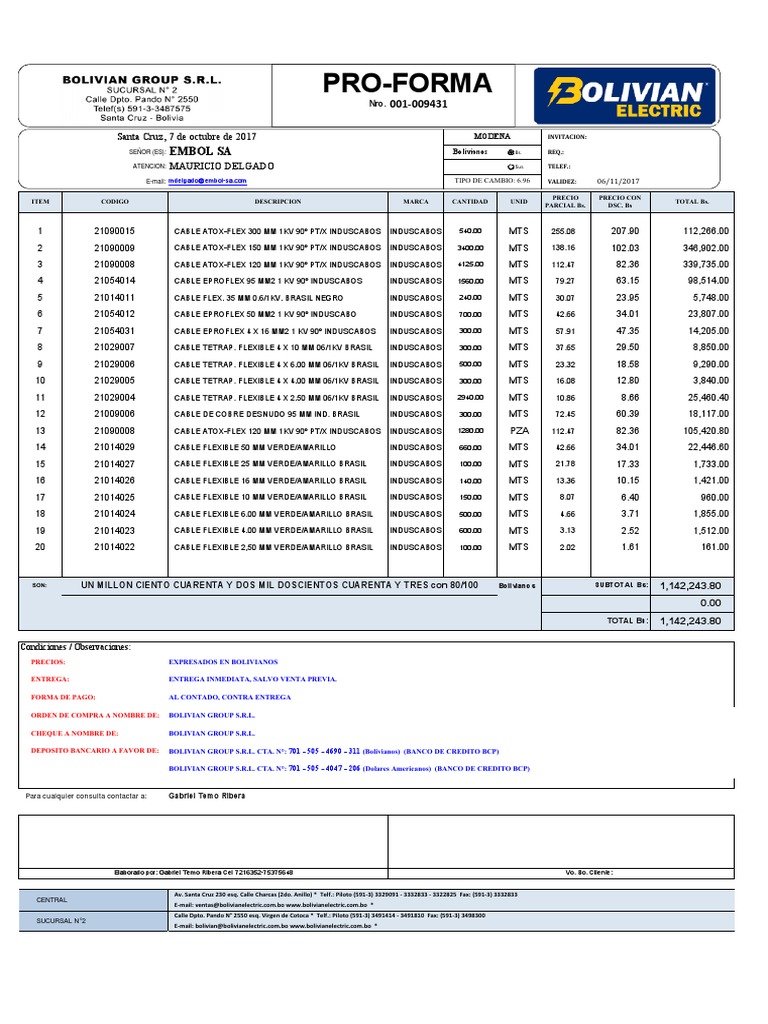
Task: Click code 21090009
Action: click(114, 248)
